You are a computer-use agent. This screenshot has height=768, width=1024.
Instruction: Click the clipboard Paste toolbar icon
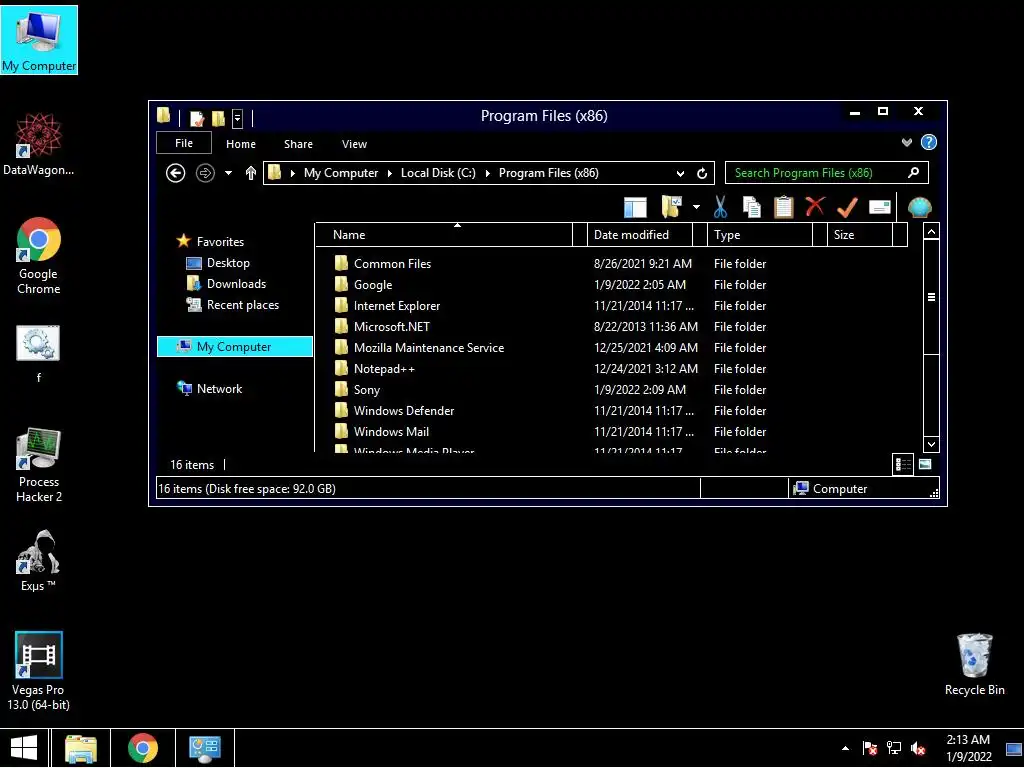(x=784, y=207)
